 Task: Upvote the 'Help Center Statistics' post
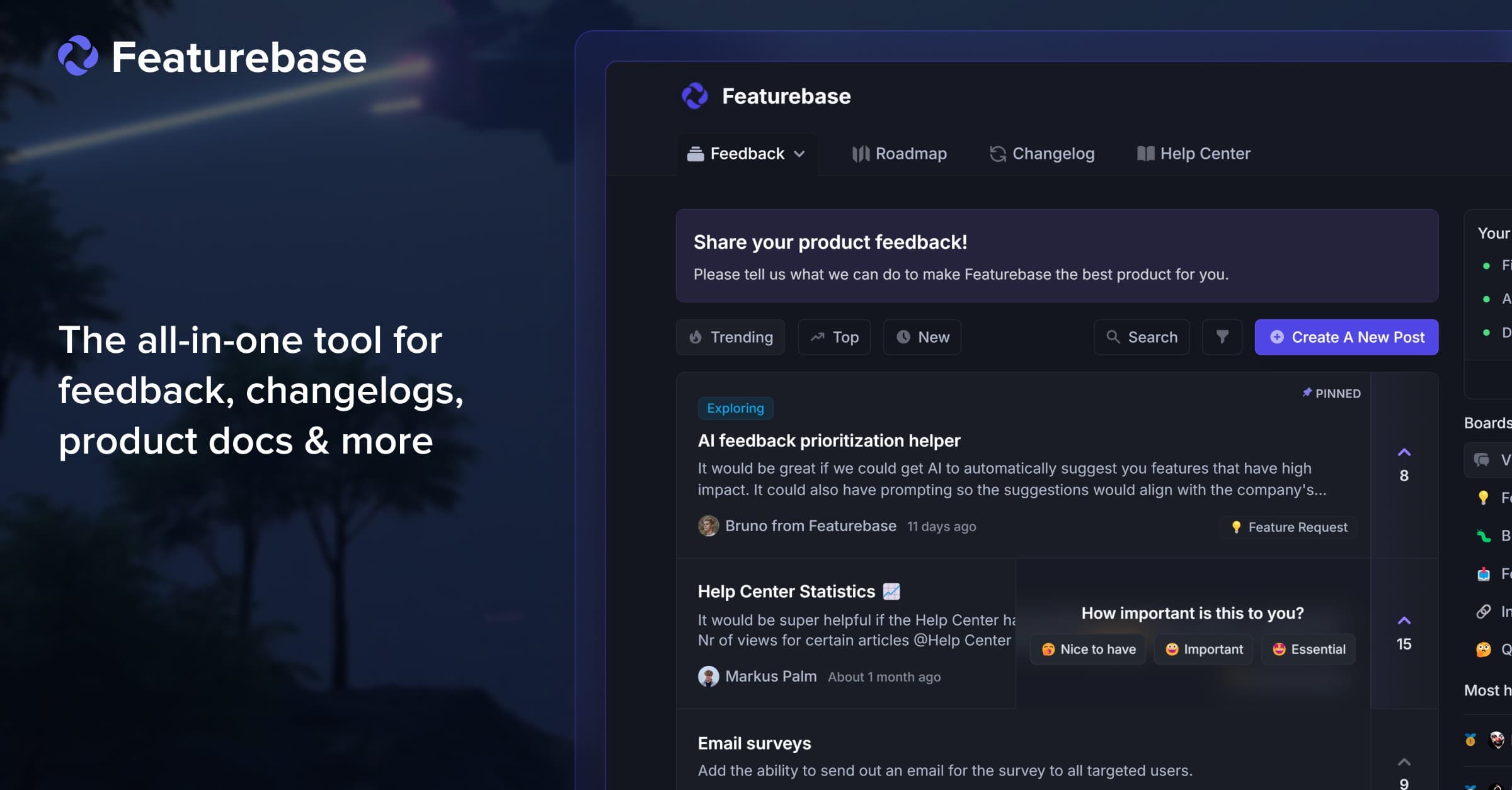[1404, 620]
